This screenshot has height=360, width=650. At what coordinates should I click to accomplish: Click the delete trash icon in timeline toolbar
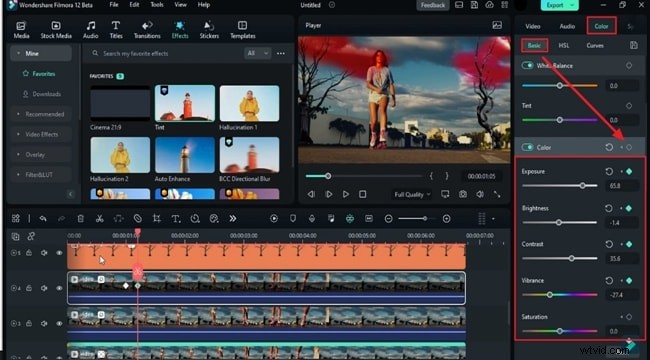coord(81,219)
